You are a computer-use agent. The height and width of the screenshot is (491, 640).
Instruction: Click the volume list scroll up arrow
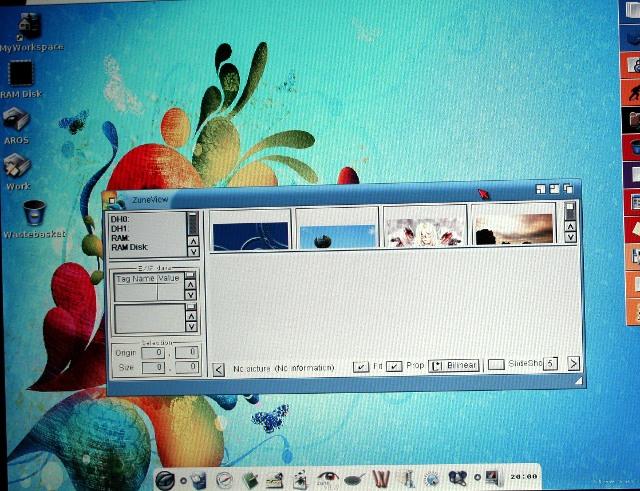193,241
